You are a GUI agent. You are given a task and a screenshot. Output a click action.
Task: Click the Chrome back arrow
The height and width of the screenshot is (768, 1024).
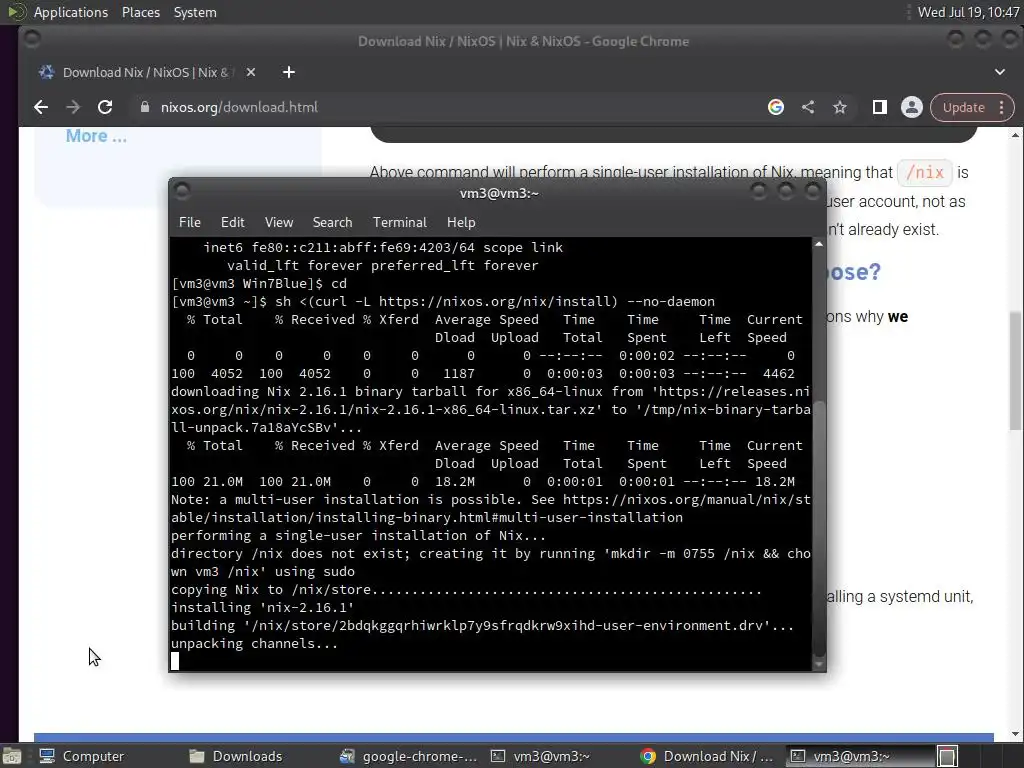[41, 107]
